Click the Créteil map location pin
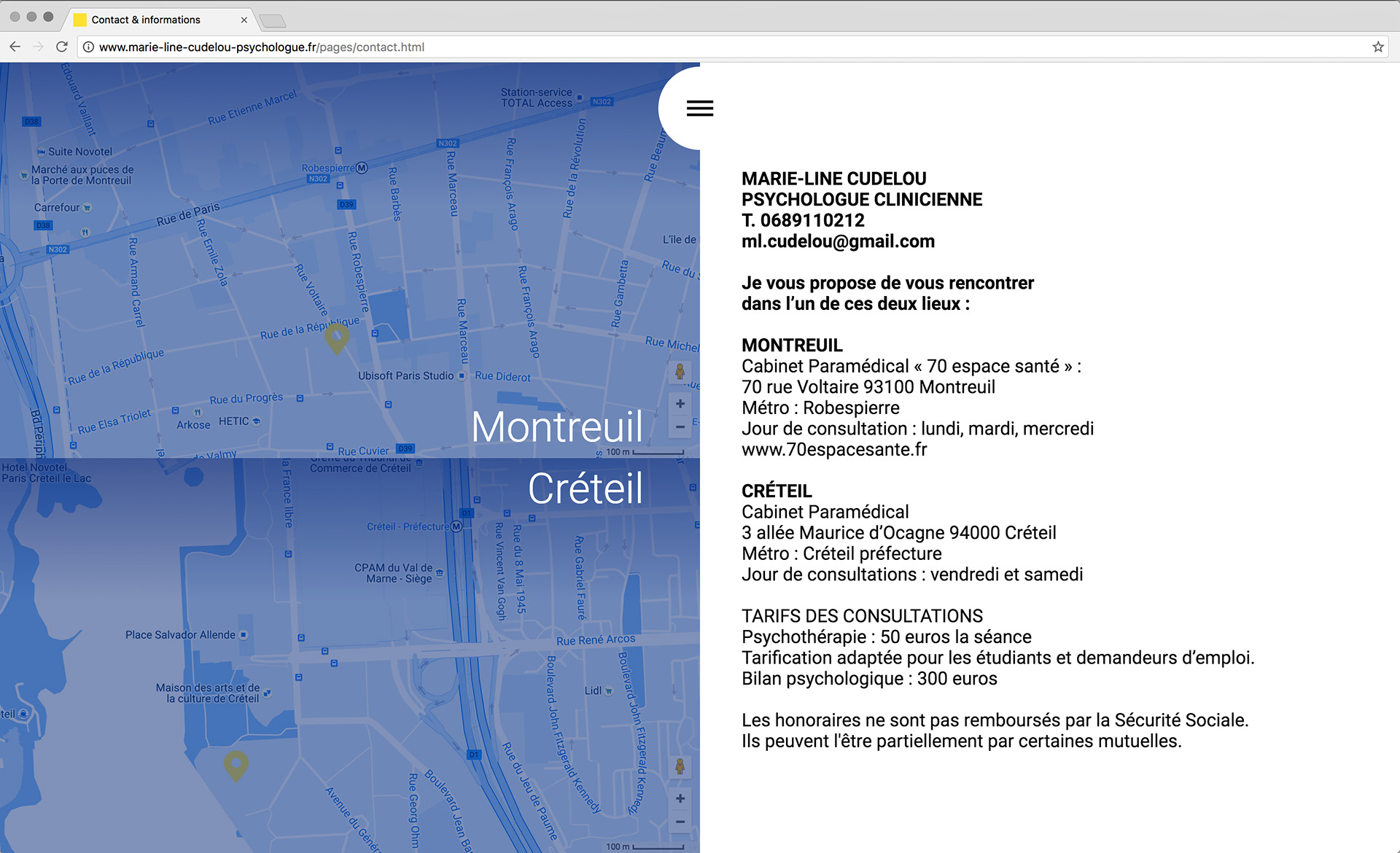This screenshot has width=1400, height=853. tap(236, 765)
